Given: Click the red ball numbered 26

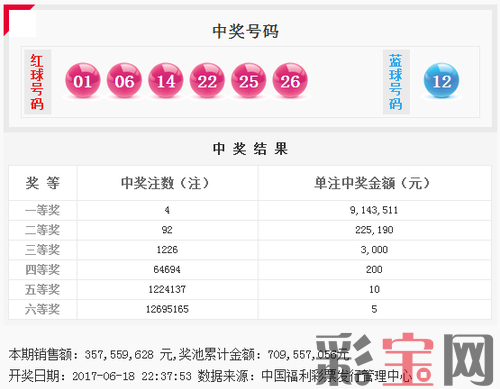Looking at the screenshot, I should 290,80.
